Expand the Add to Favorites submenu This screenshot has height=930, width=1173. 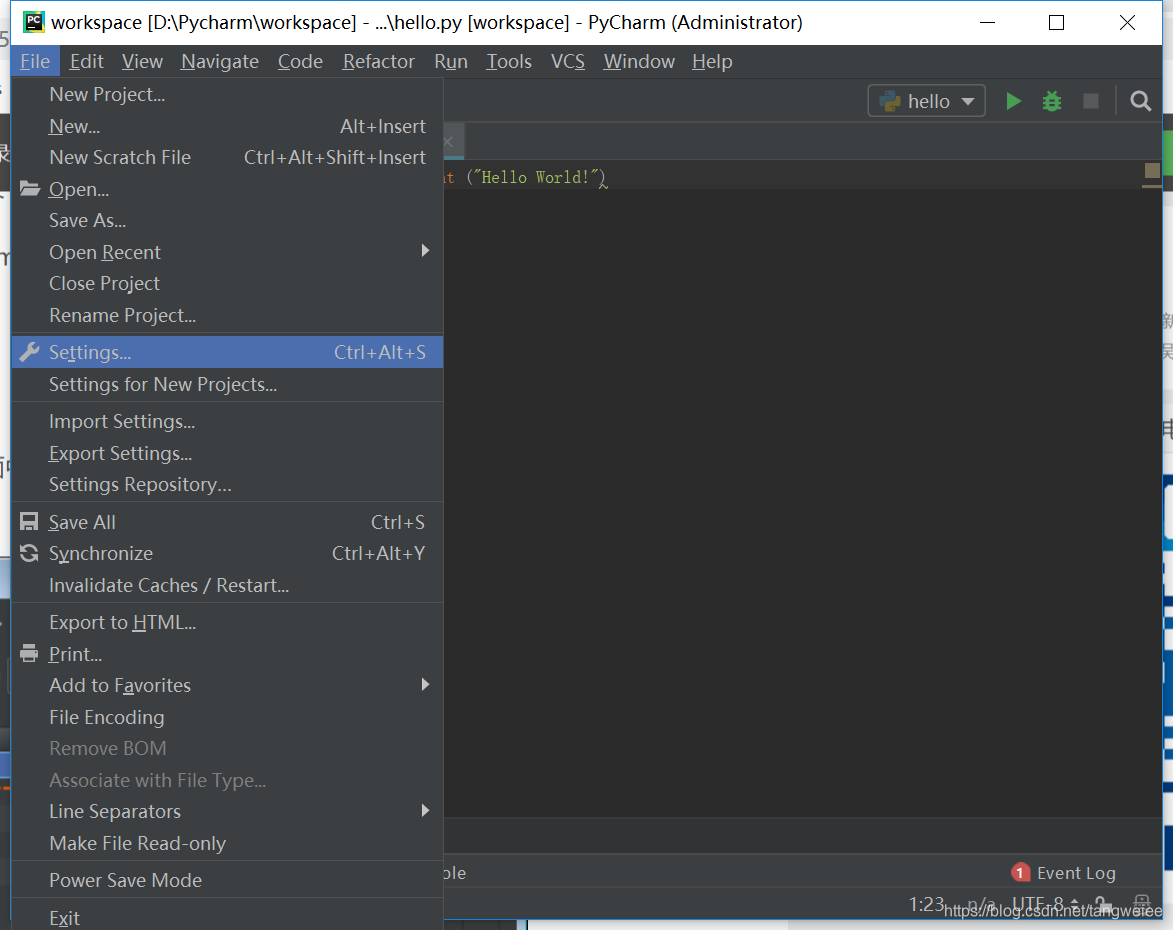tap(227, 685)
